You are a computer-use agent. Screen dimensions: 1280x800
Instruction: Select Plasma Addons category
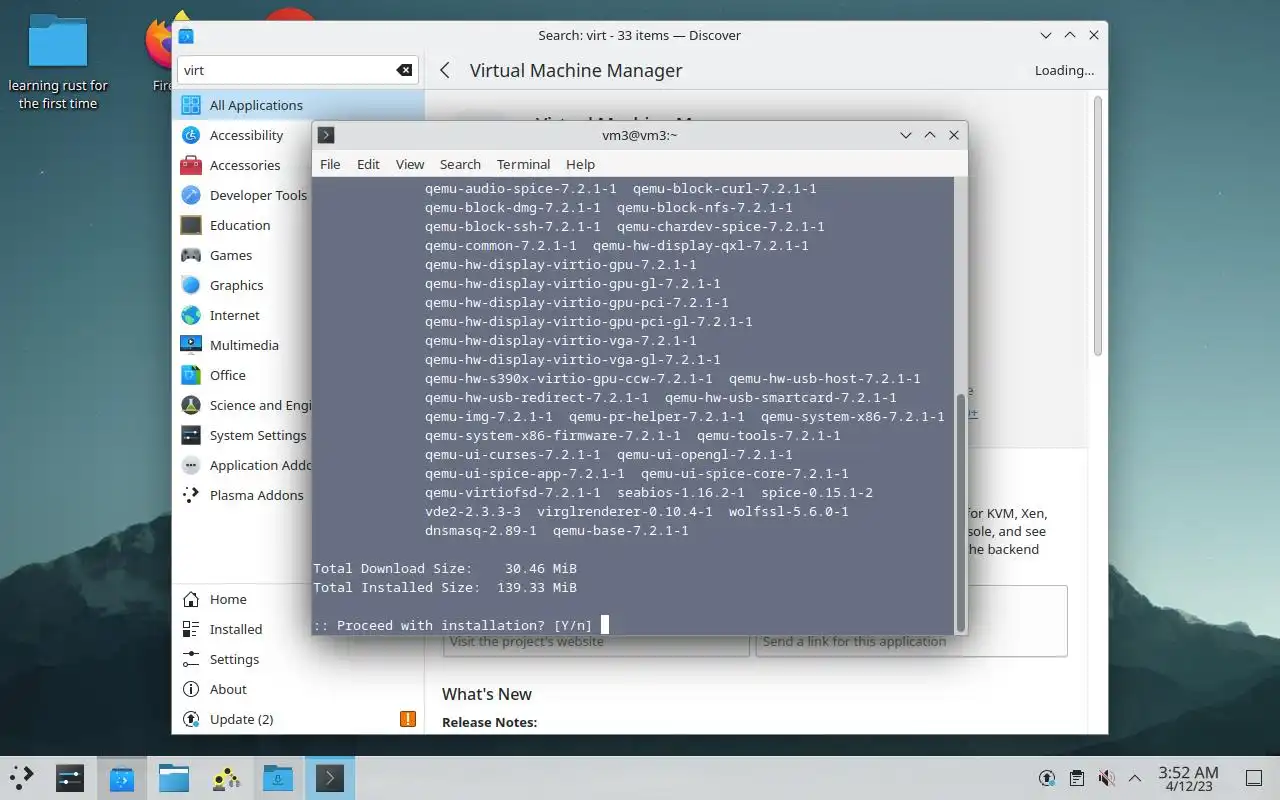click(x=243, y=495)
